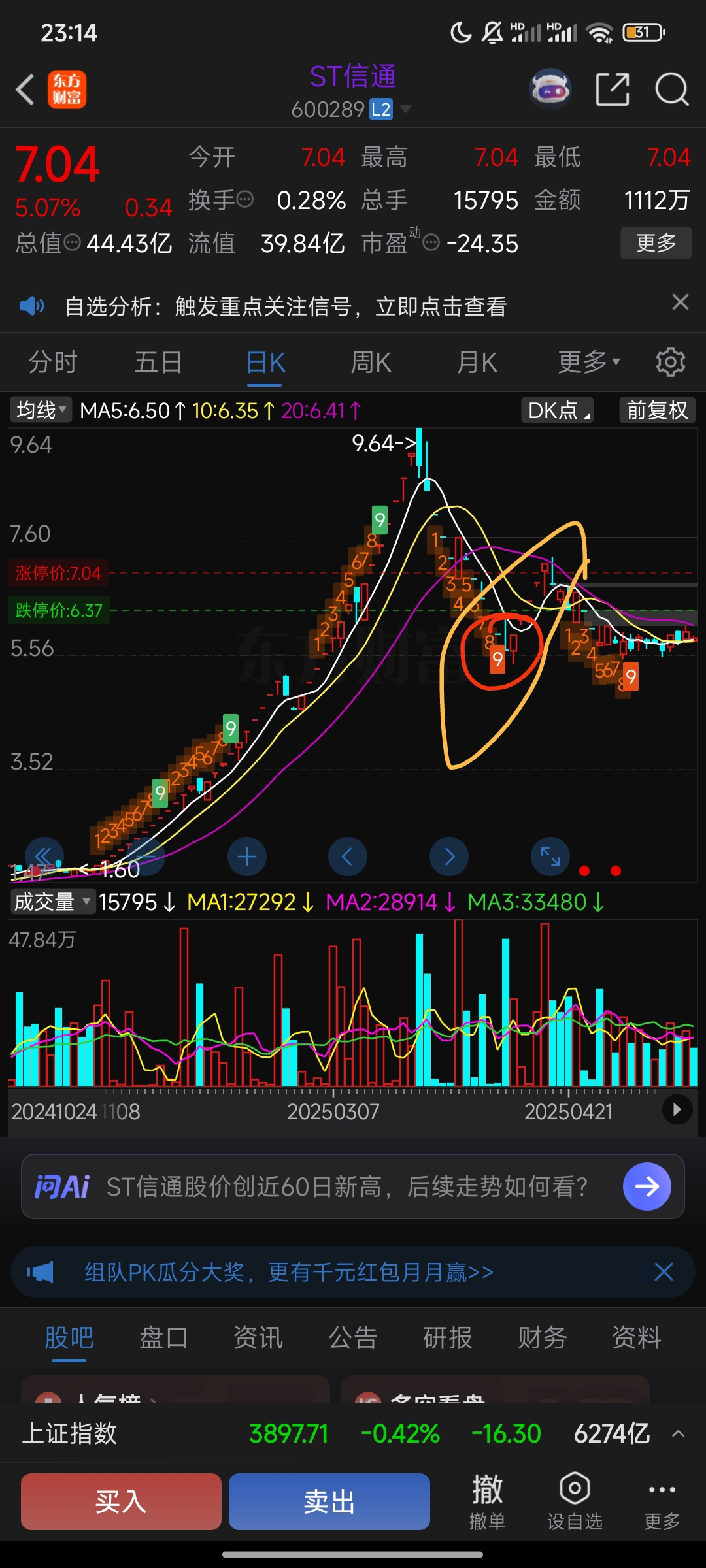The width and height of the screenshot is (706, 1568).
Task: Submit AI question with arrow button
Action: 647,1186
